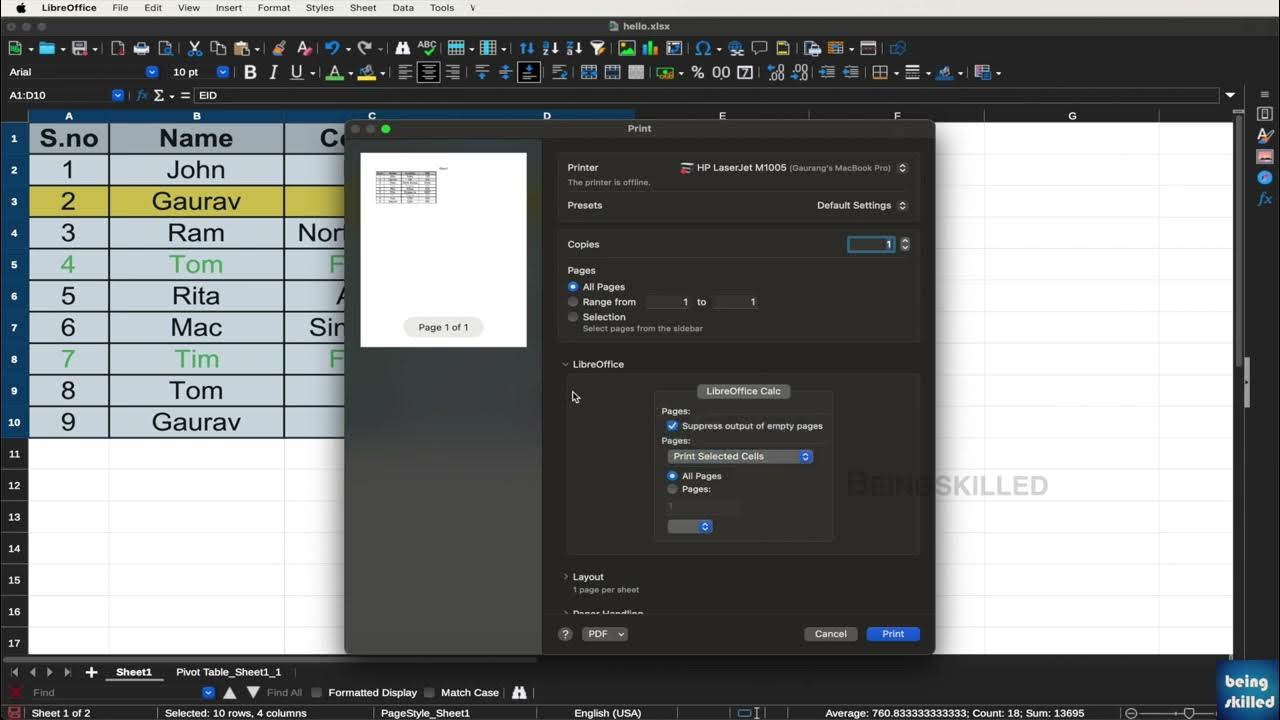Expand the Layout section in Print dialog

[x=566, y=577]
